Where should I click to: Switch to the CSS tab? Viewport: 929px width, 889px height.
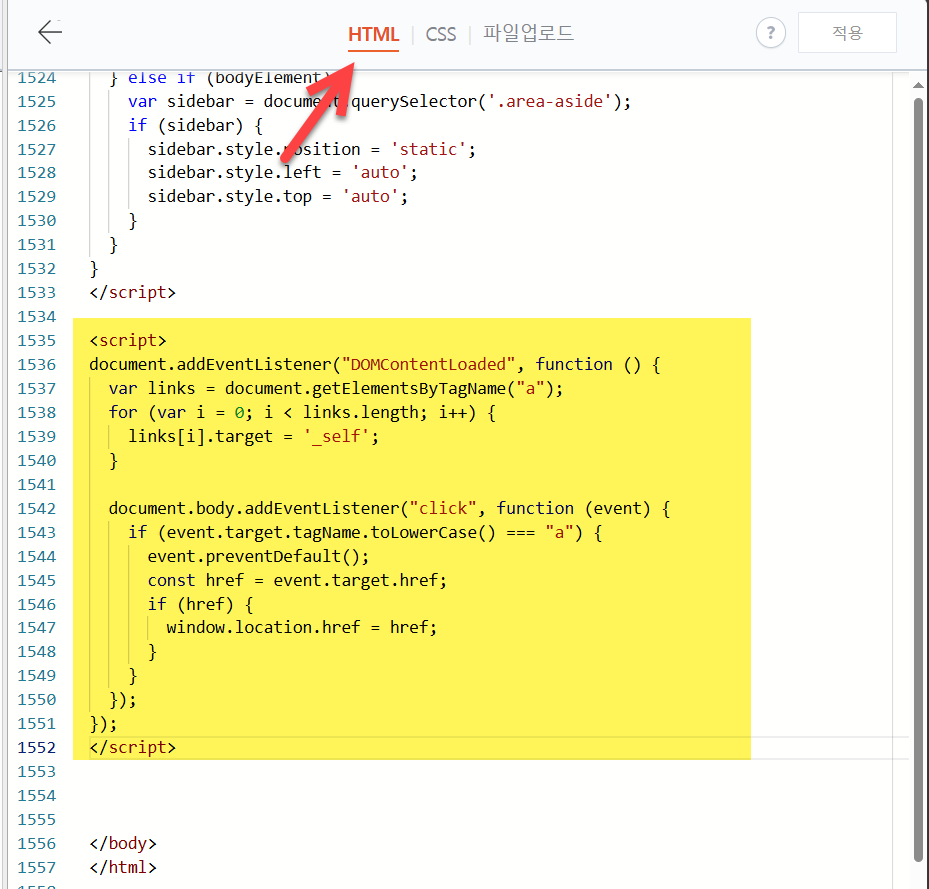pos(441,34)
